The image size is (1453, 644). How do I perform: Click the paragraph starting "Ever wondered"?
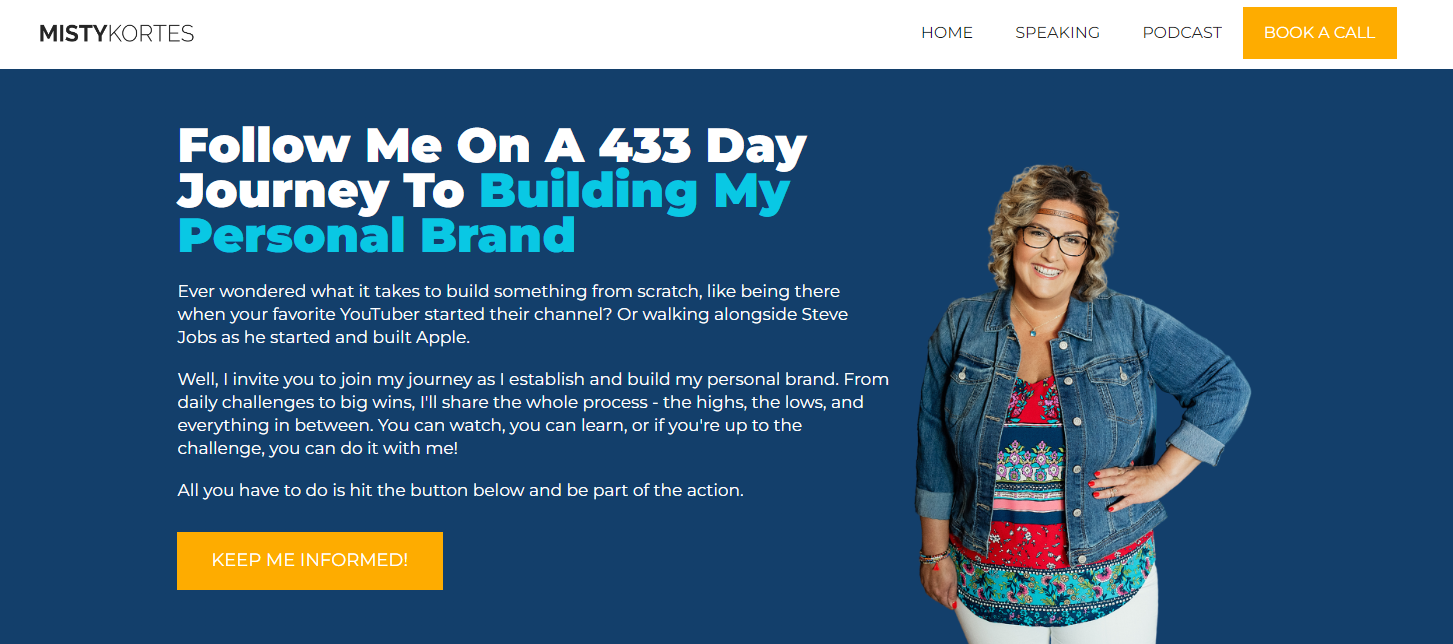510,314
